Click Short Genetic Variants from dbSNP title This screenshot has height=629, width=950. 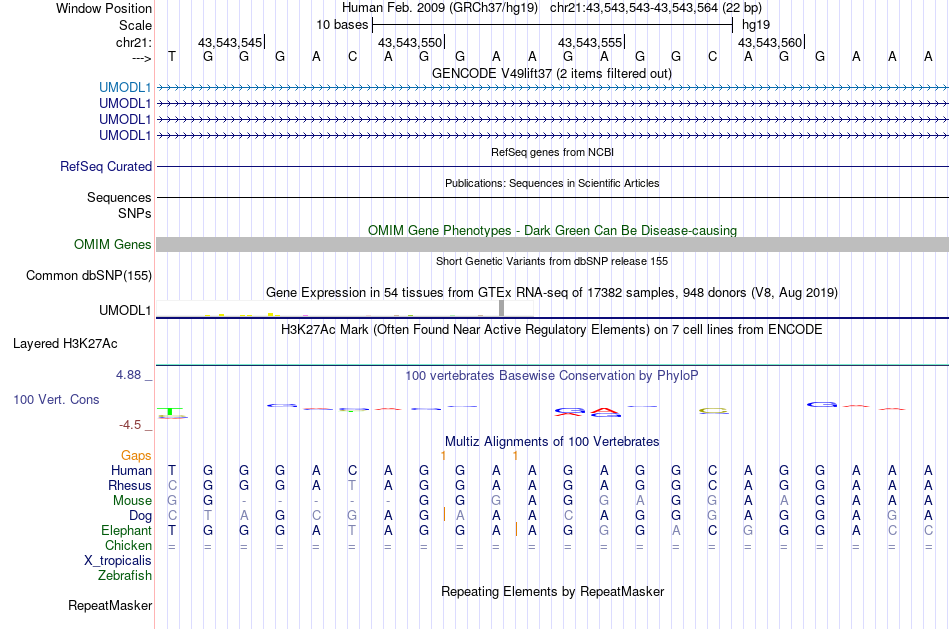[x=552, y=261]
